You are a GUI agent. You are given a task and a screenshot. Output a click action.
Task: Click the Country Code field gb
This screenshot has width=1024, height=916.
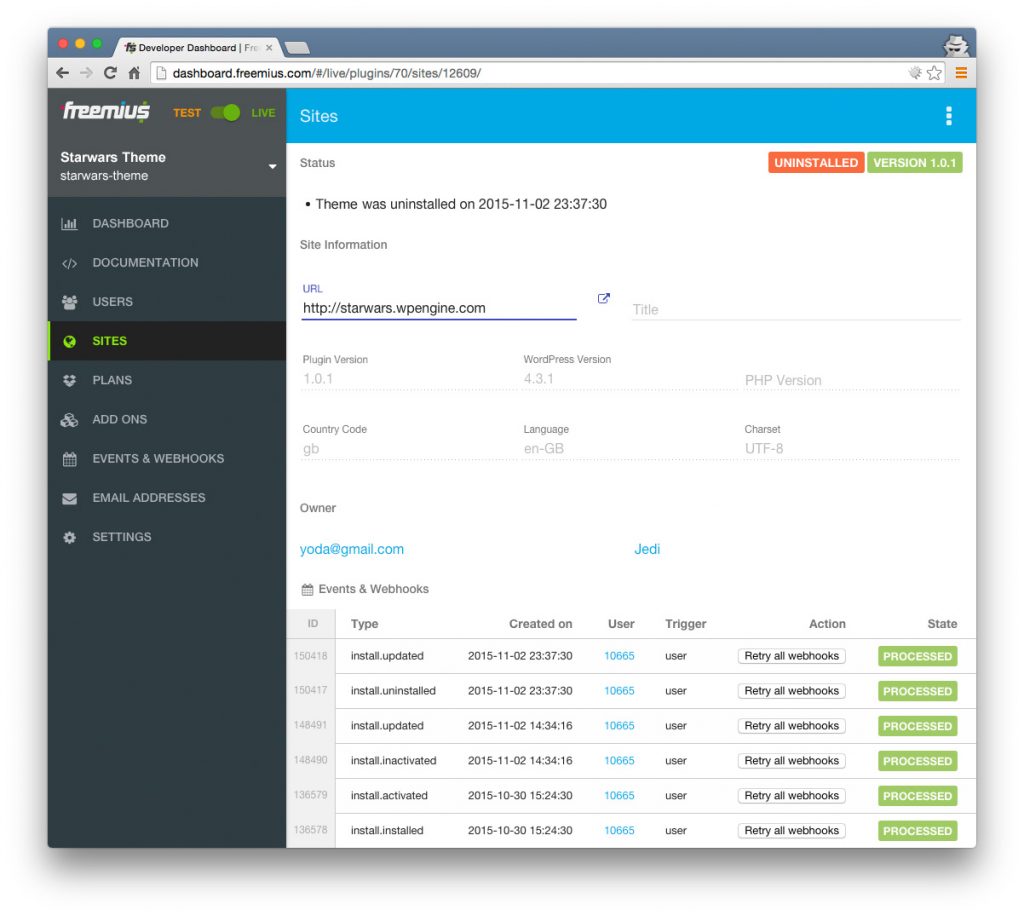pos(409,449)
